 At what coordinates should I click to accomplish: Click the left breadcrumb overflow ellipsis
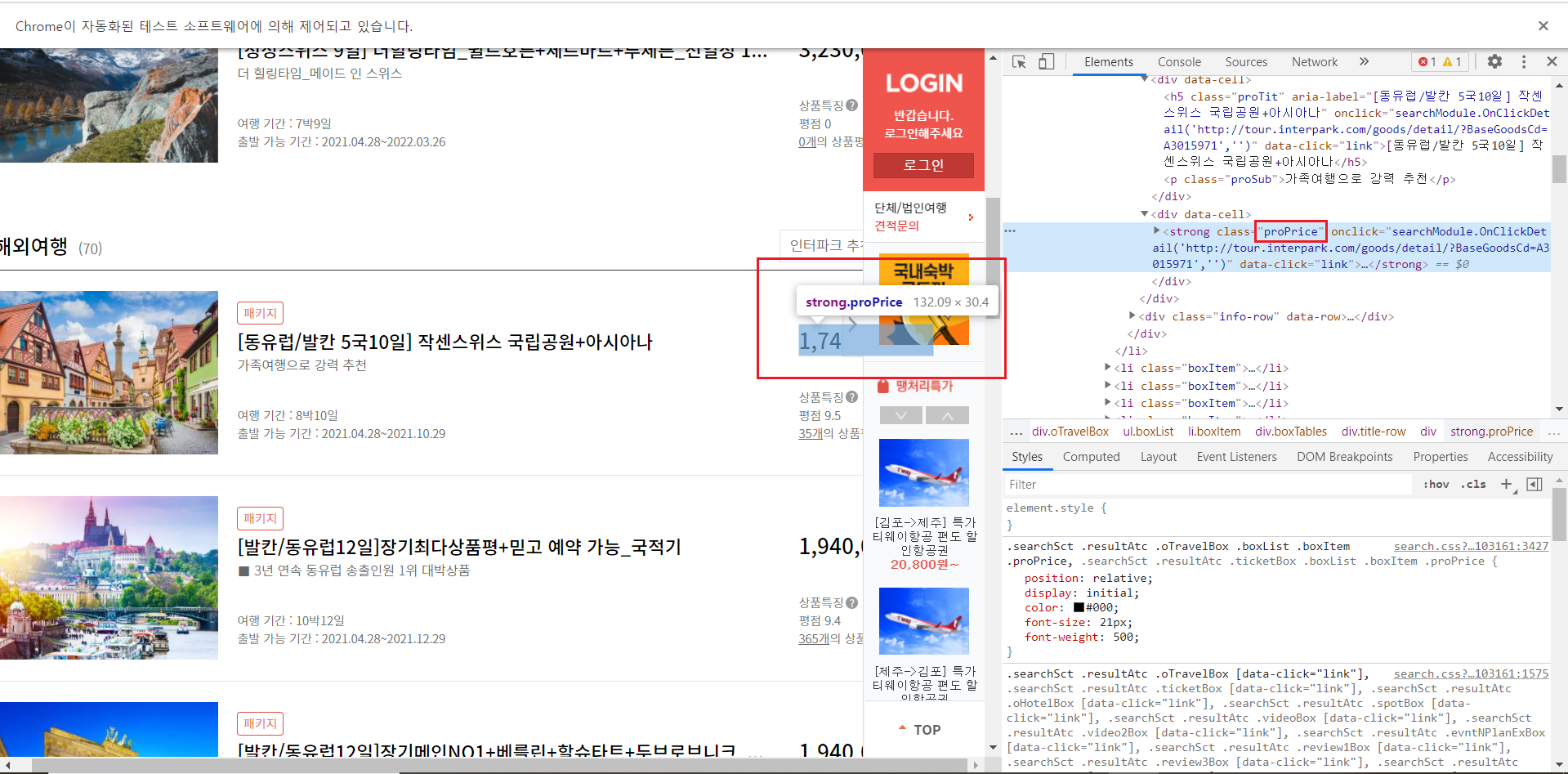(1016, 432)
